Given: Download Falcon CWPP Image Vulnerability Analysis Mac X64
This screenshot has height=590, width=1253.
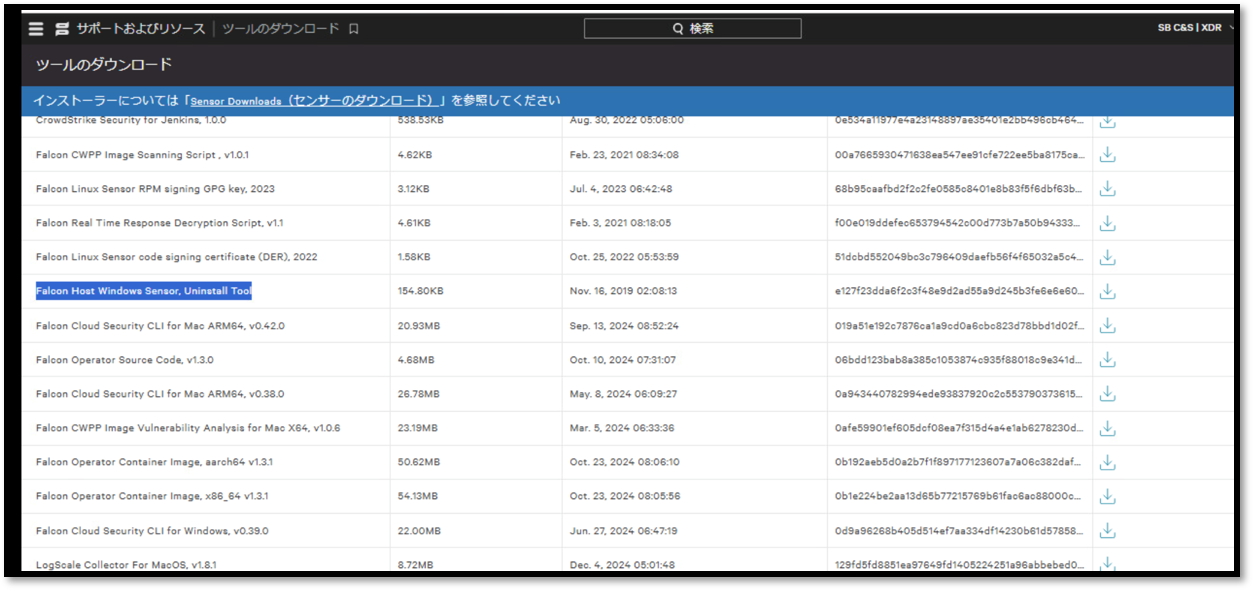Looking at the screenshot, I should tap(1107, 428).
